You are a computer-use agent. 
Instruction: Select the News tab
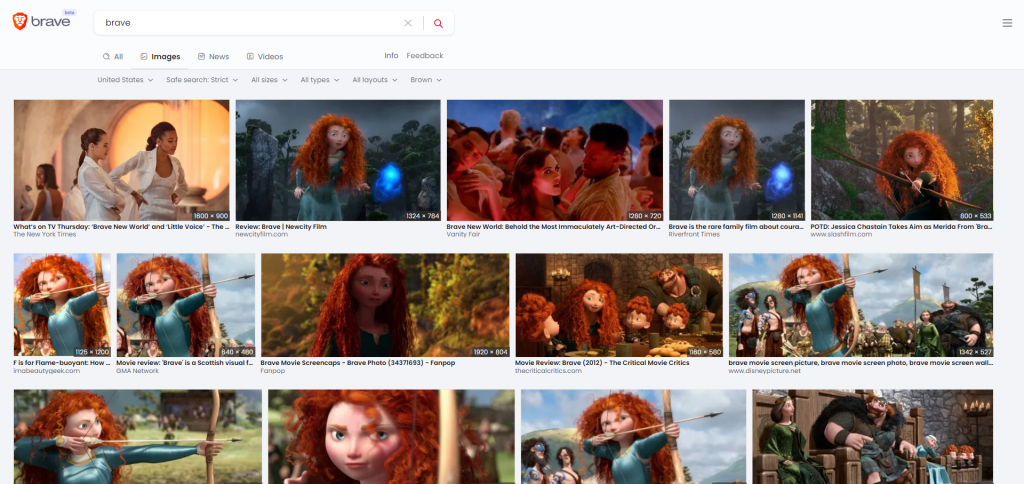213,57
